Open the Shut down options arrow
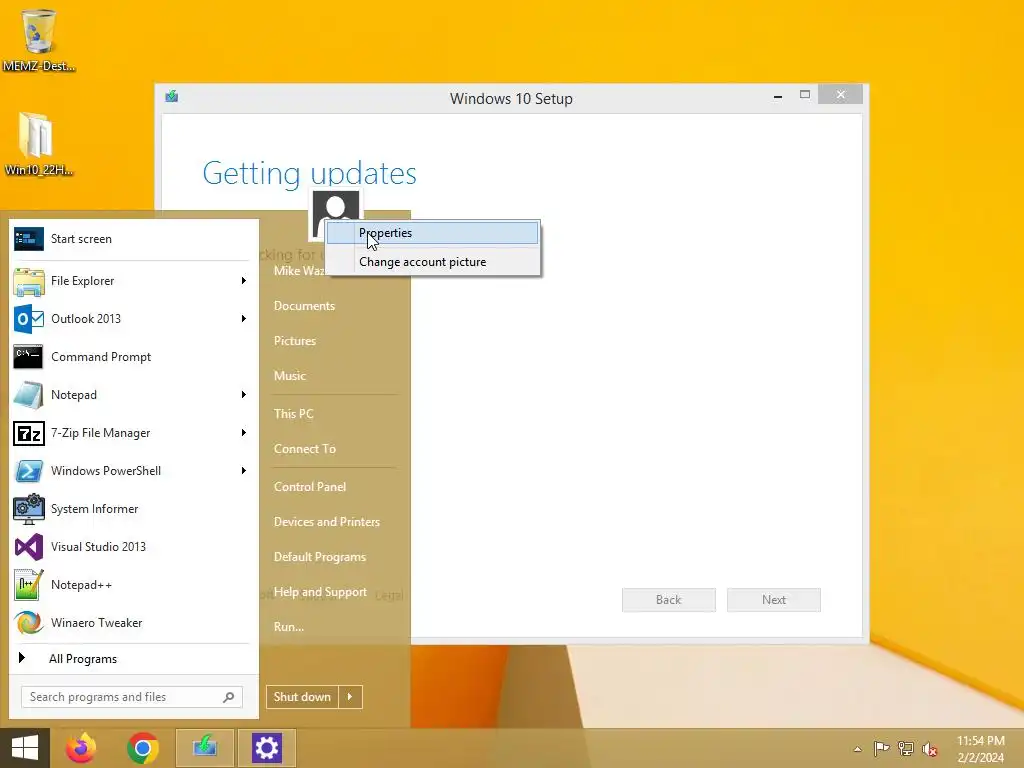Image resolution: width=1024 pixels, height=768 pixels. click(x=350, y=697)
